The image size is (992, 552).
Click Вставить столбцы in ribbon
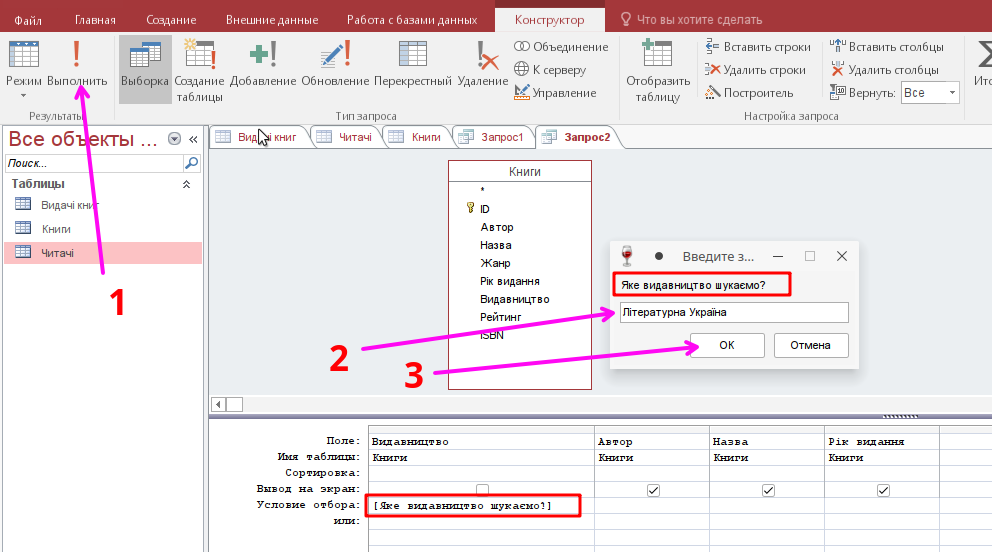pyautogui.click(x=887, y=47)
